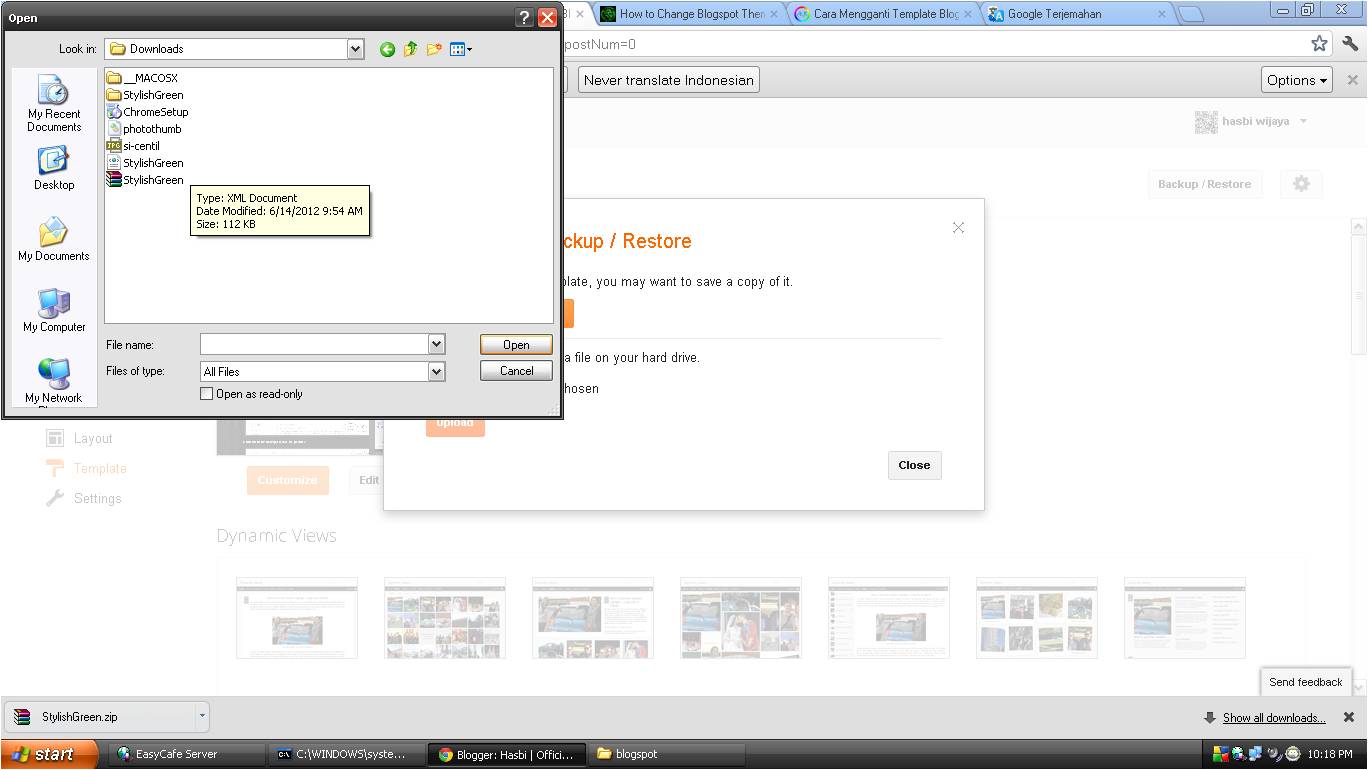Go back to last folder in Open dialog
The image size is (1368, 770).
point(387,49)
